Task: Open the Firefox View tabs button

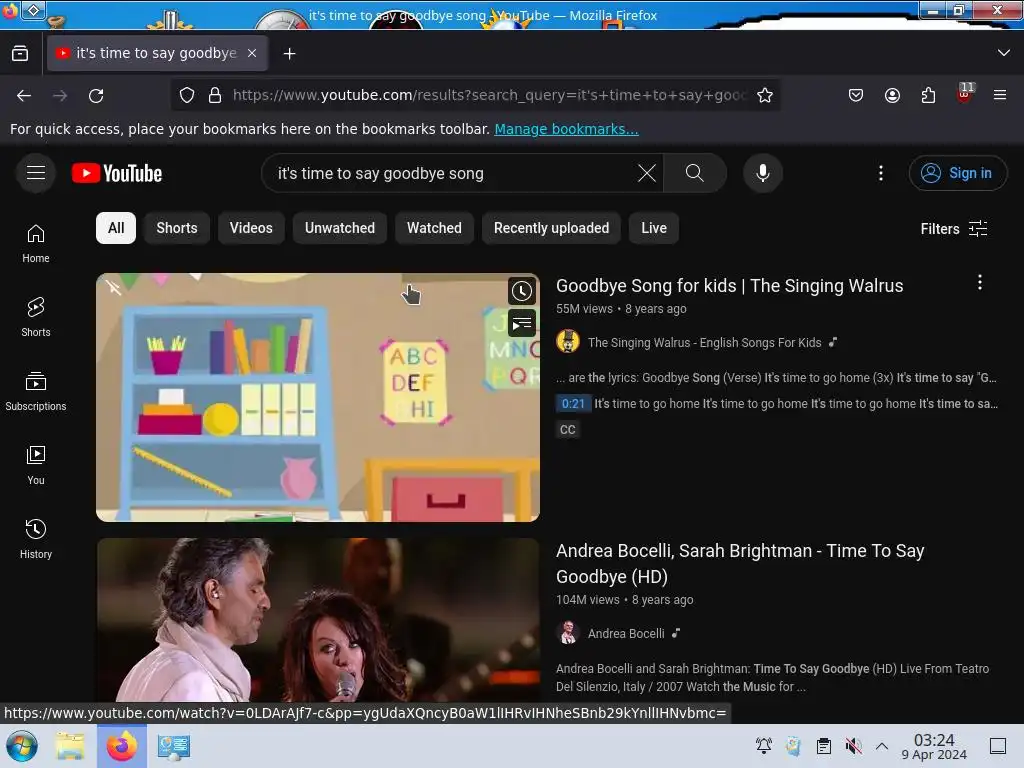Action: [x=20, y=54]
